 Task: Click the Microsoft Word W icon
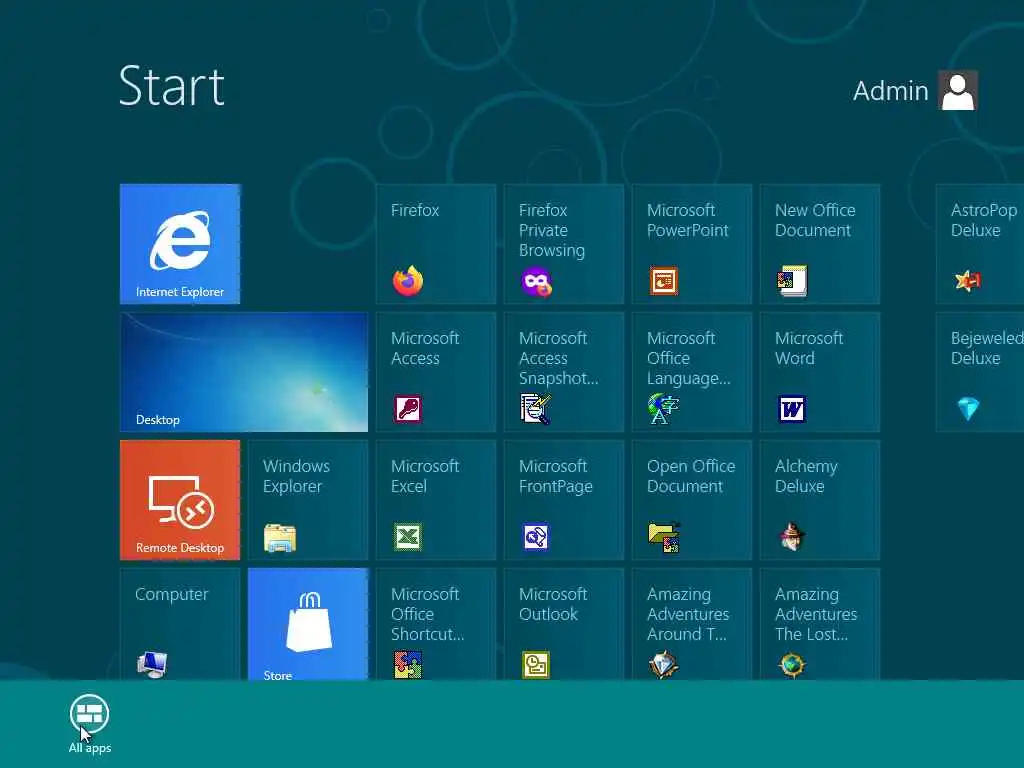792,409
